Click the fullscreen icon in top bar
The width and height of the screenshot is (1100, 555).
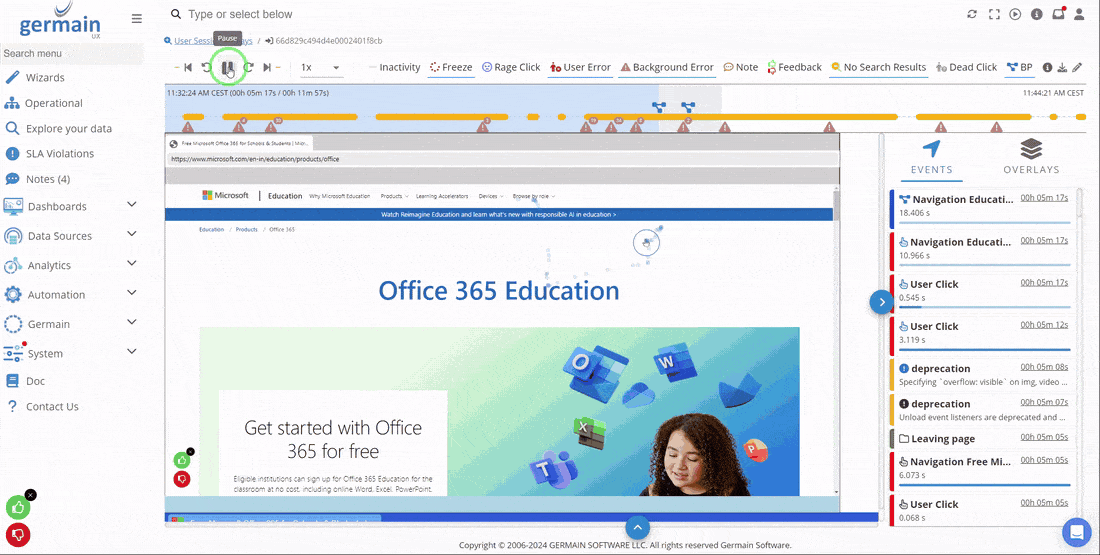(x=993, y=14)
